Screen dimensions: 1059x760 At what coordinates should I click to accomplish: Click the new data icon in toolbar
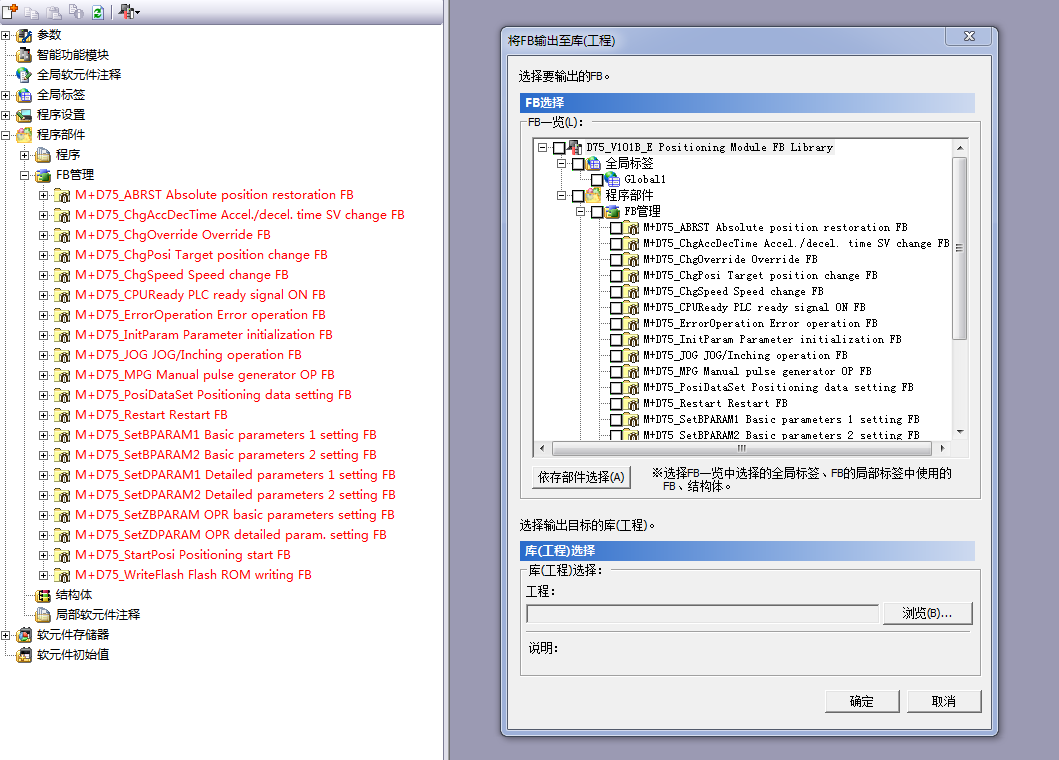pos(11,11)
